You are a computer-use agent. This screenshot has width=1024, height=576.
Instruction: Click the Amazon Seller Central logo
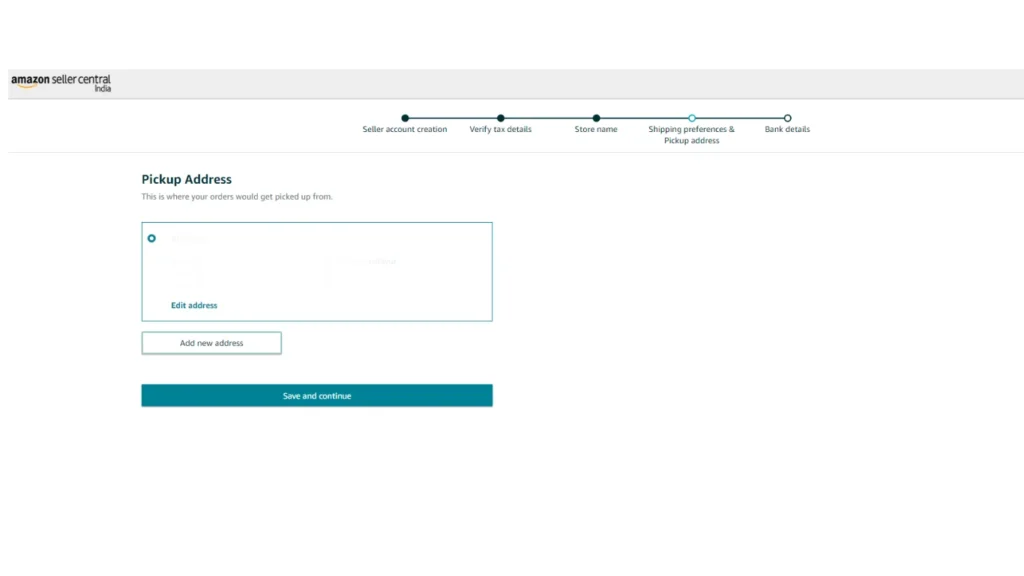[x=60, y=80]
